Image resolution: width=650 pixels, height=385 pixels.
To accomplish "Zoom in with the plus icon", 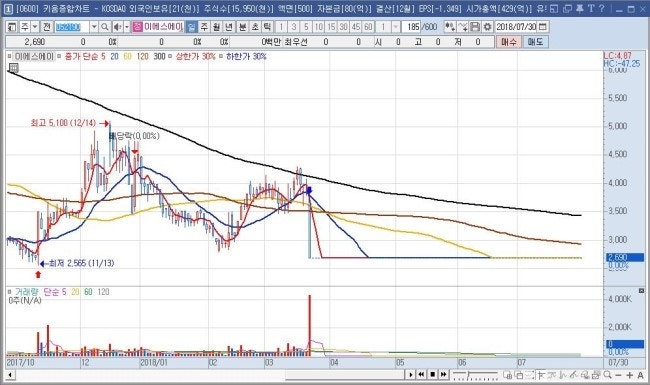I will coord(630,375).
